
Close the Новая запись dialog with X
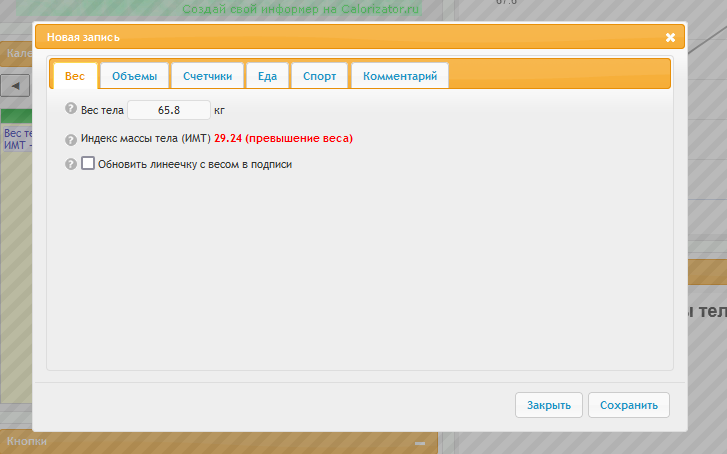point(670,38)
